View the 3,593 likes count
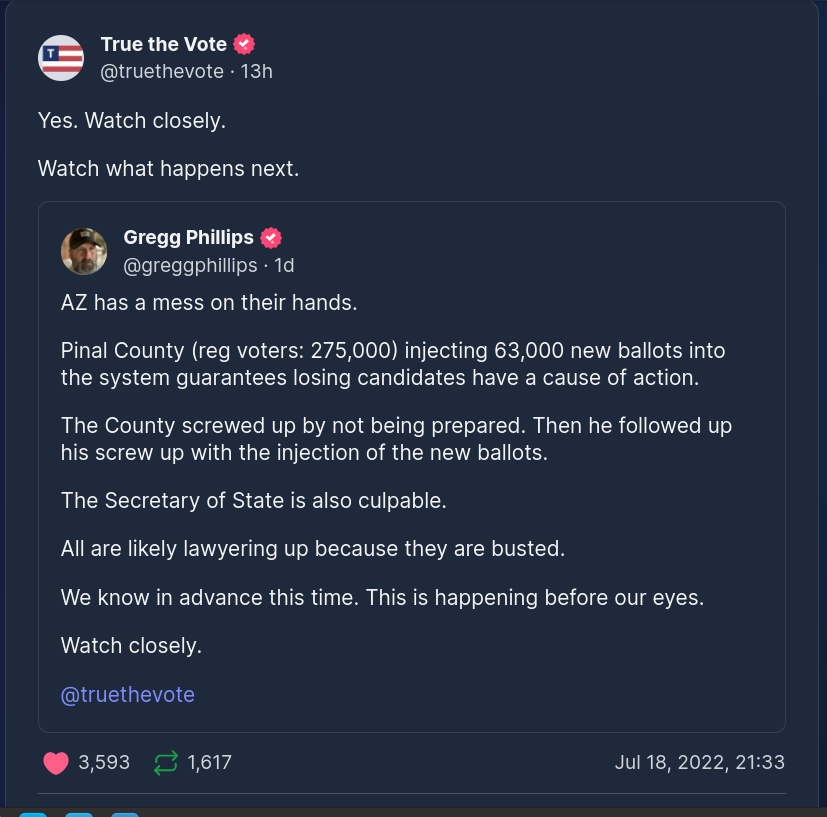 tap(104, 763)
